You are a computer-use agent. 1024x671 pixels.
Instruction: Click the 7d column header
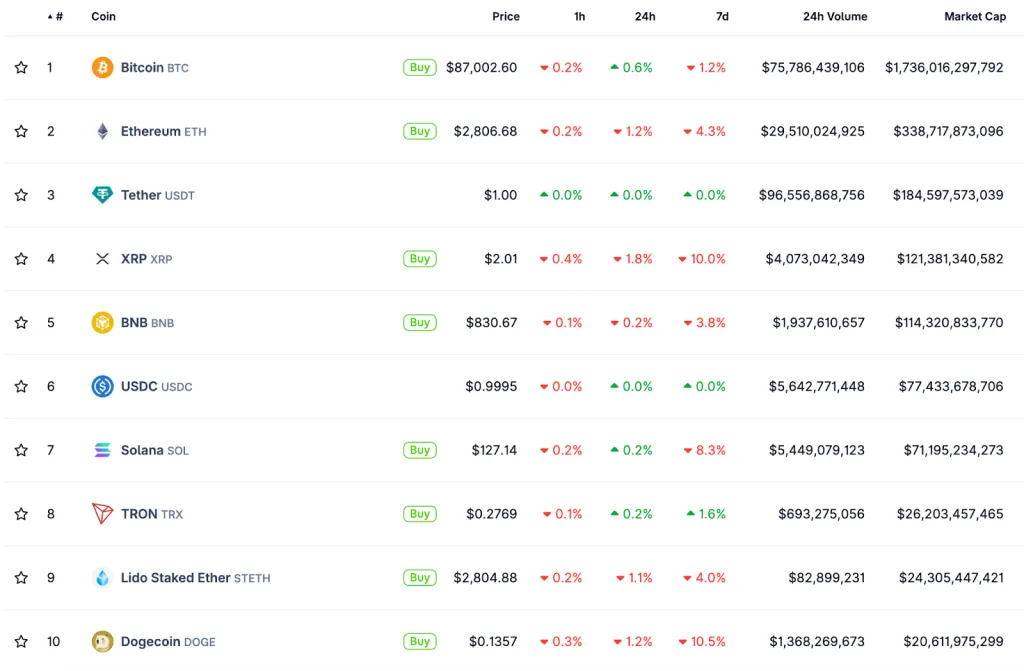722,17
